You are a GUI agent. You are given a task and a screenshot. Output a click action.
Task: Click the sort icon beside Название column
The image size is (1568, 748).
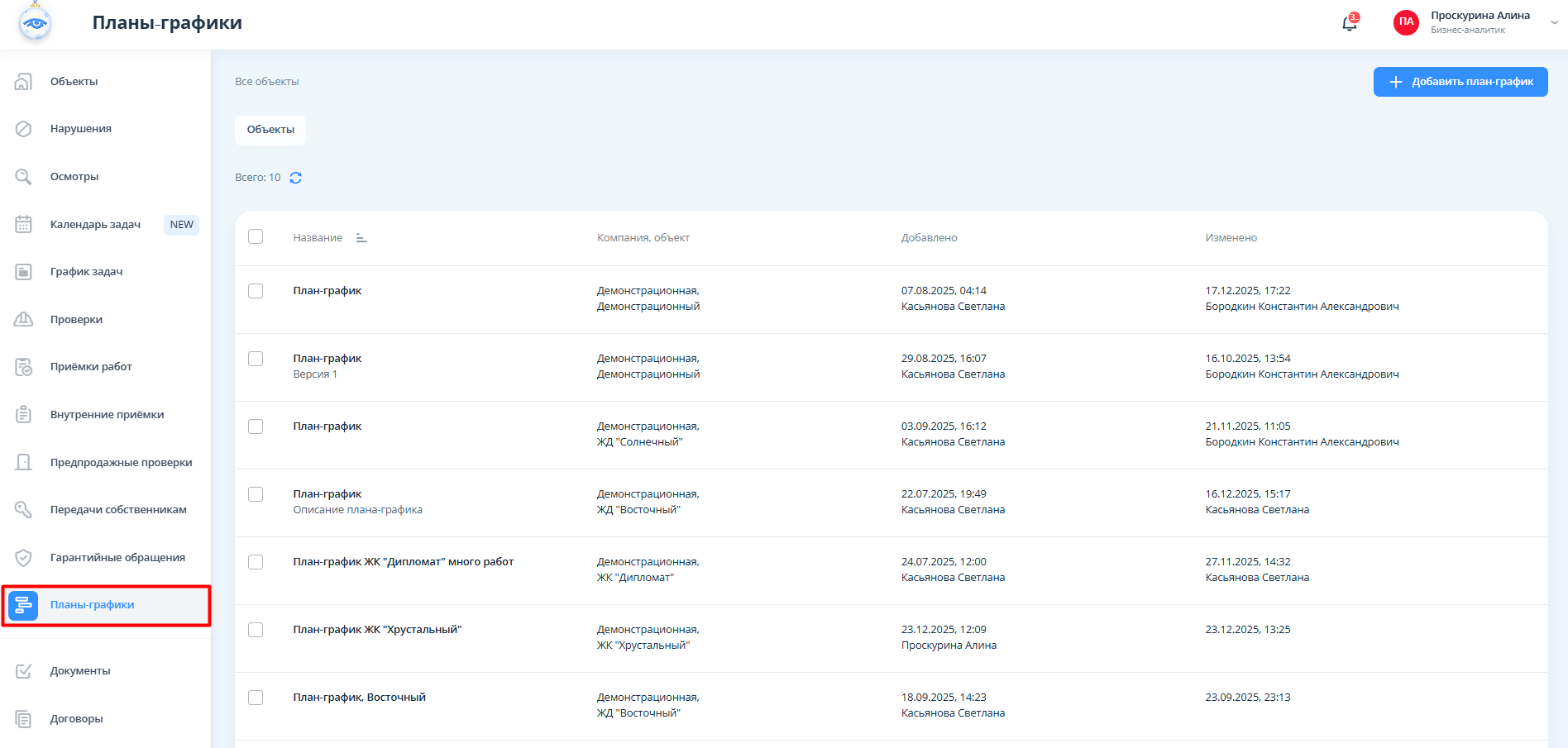click(x=361, y=238)
